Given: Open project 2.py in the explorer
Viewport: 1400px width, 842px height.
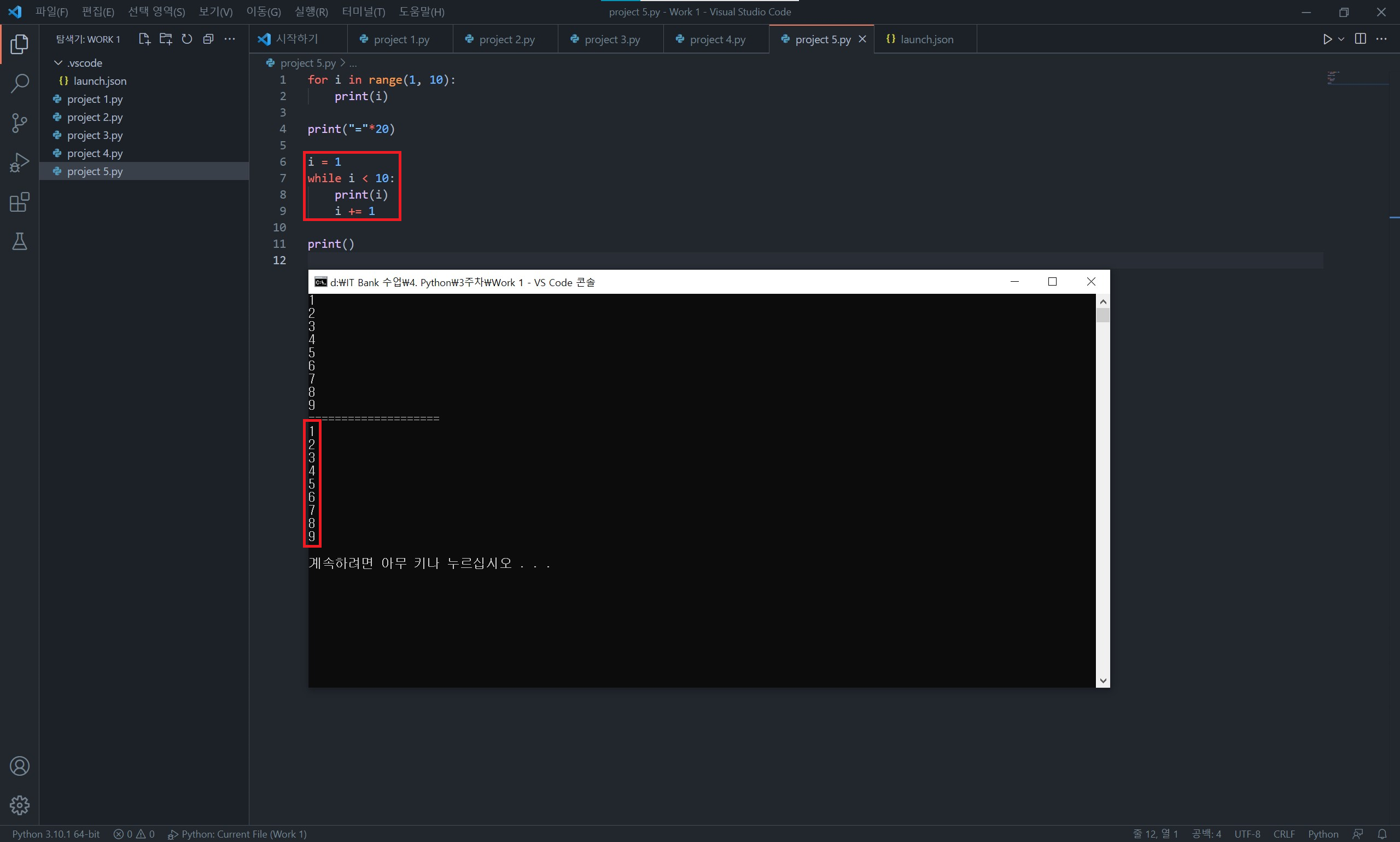Looking at the screenshot, I should [x=95, y=118].
